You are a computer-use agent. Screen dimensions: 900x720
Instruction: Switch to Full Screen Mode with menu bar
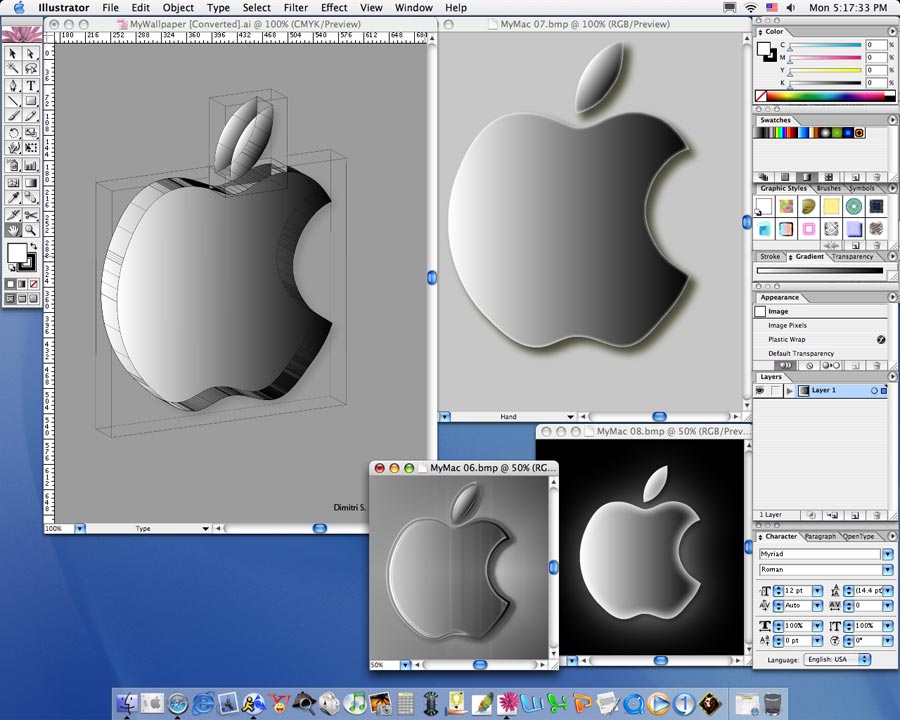[22, 299]
